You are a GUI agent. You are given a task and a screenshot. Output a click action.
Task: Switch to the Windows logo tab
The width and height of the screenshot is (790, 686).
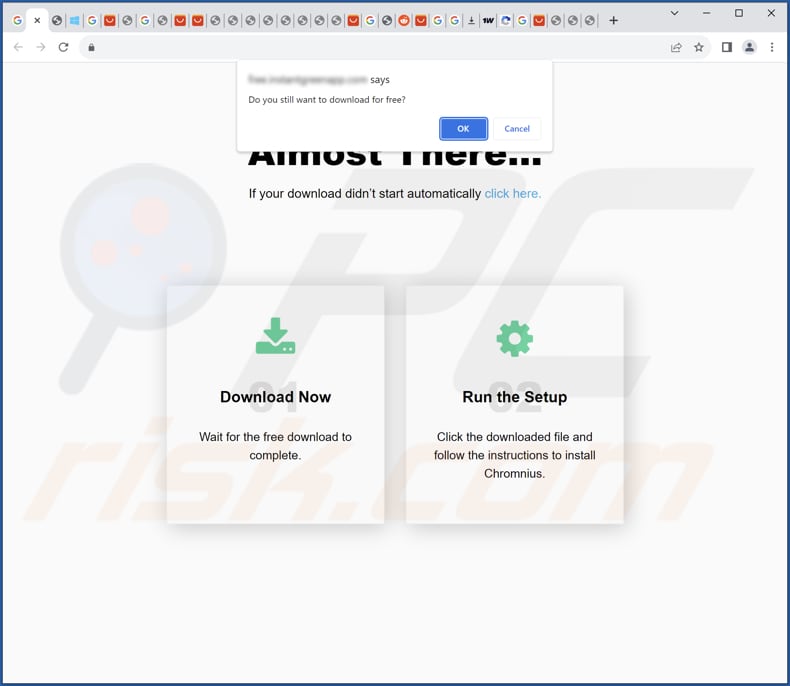click(75, 21)
